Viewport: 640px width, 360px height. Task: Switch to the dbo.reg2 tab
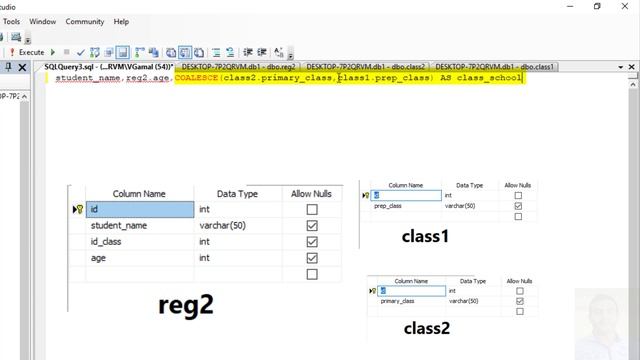(x=238, y=67)
